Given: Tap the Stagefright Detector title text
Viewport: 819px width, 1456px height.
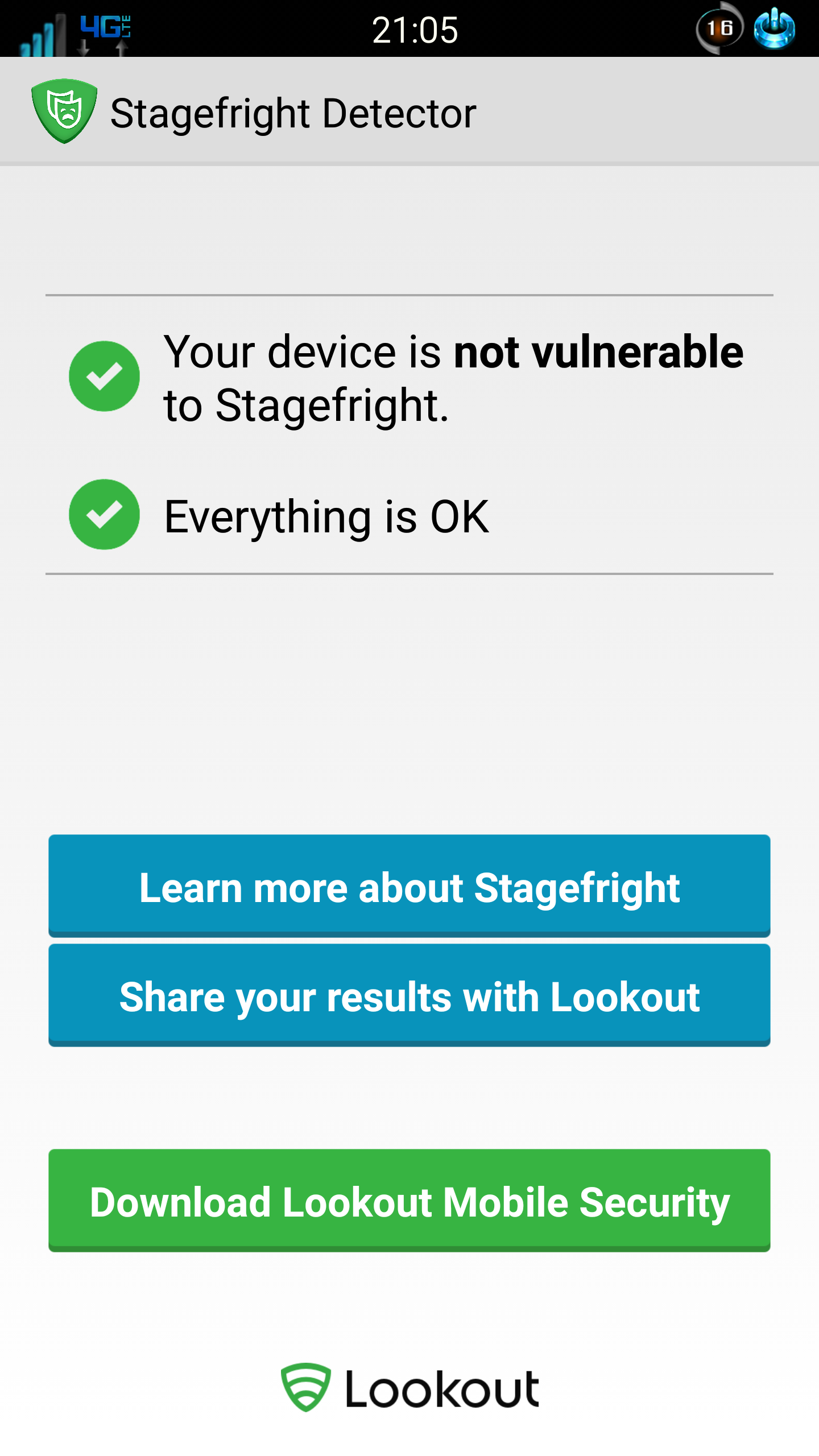Looking at the screenshot, I should pyautogui.click(x=293, y=113).
